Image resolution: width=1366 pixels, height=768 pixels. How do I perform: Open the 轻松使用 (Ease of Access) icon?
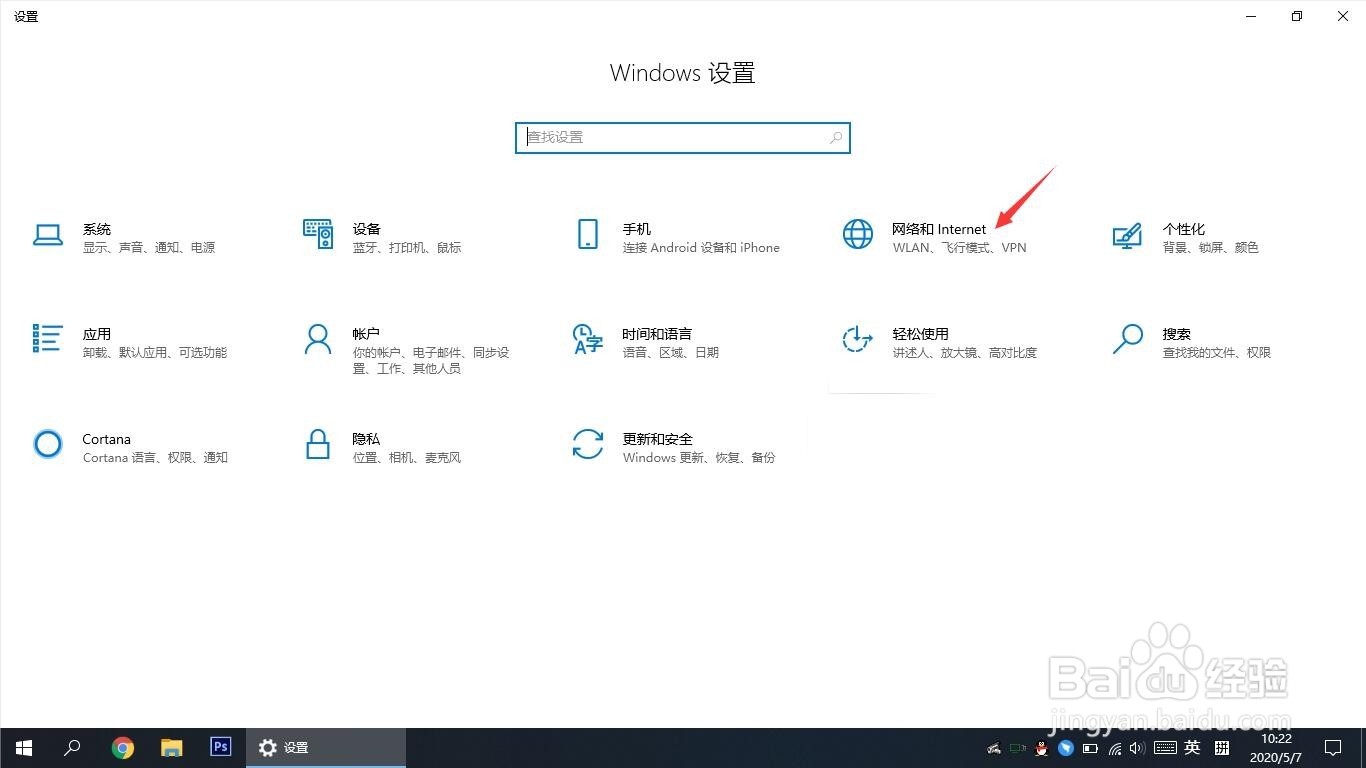[x=858, y=339]
